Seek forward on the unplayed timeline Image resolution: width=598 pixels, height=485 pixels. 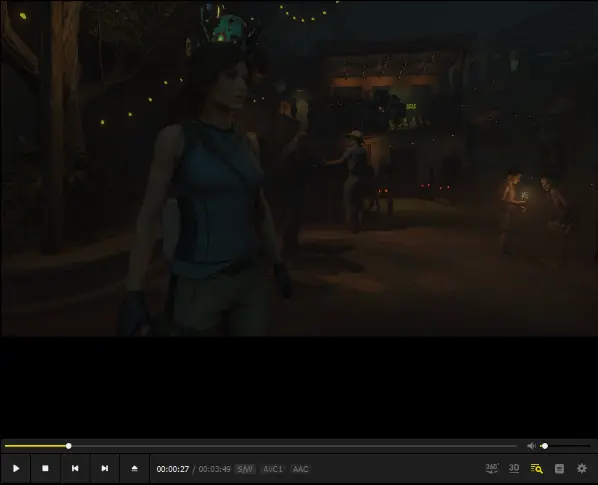pyautogui.click(x=294, y=446)
